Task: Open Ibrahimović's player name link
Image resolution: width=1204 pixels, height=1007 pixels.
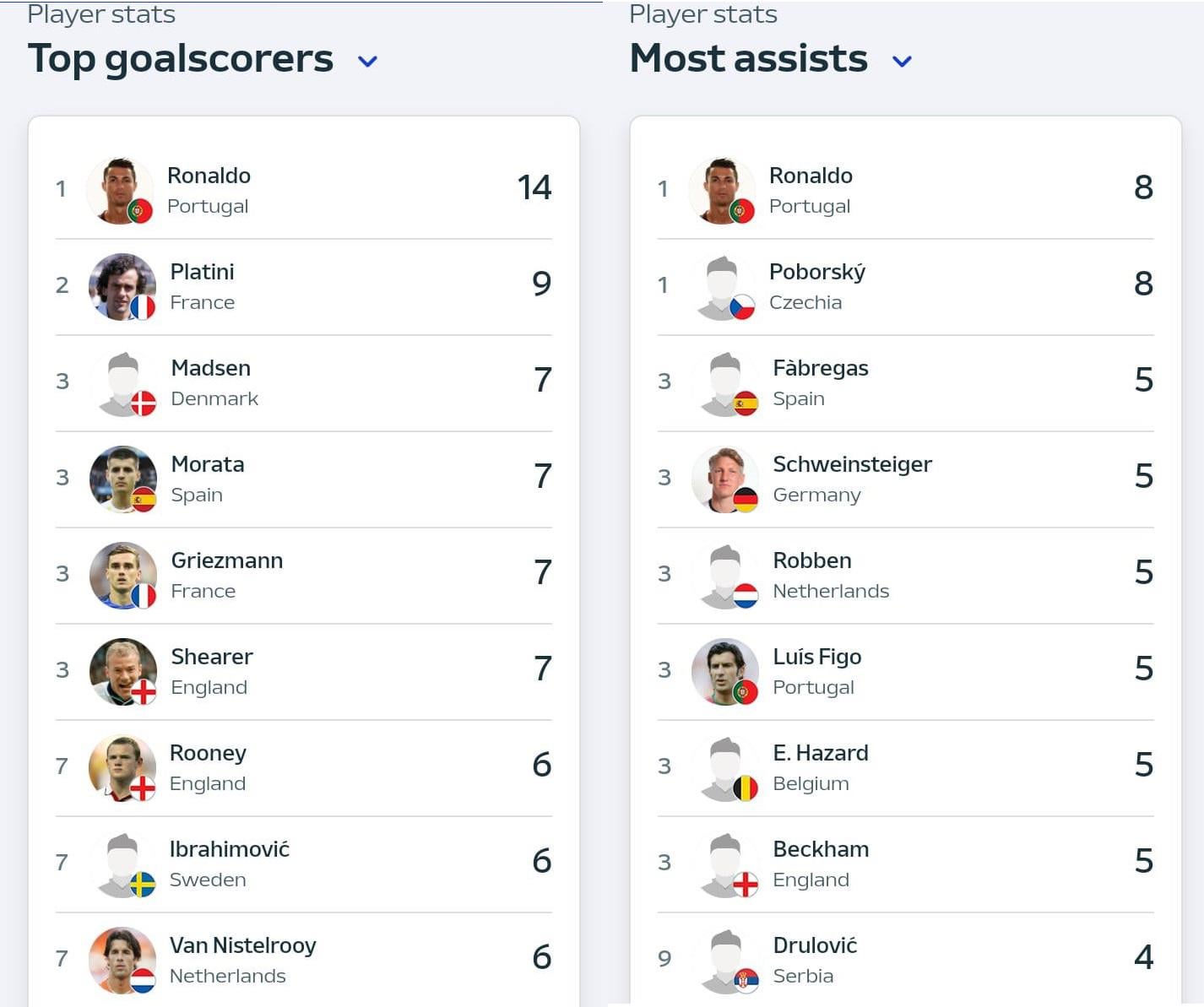Action: [230, 849]
